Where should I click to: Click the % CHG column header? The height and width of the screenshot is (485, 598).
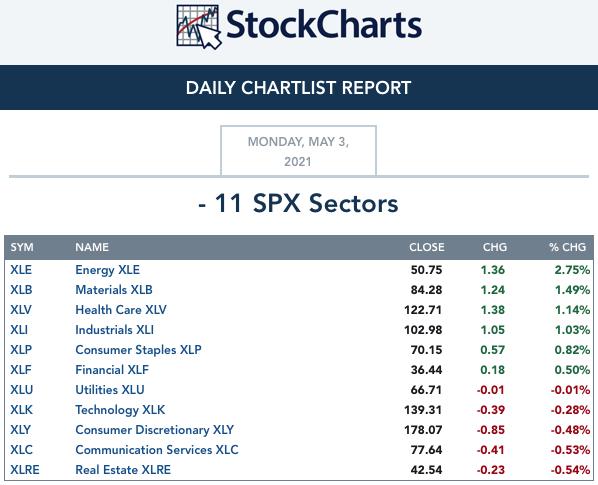567,247
